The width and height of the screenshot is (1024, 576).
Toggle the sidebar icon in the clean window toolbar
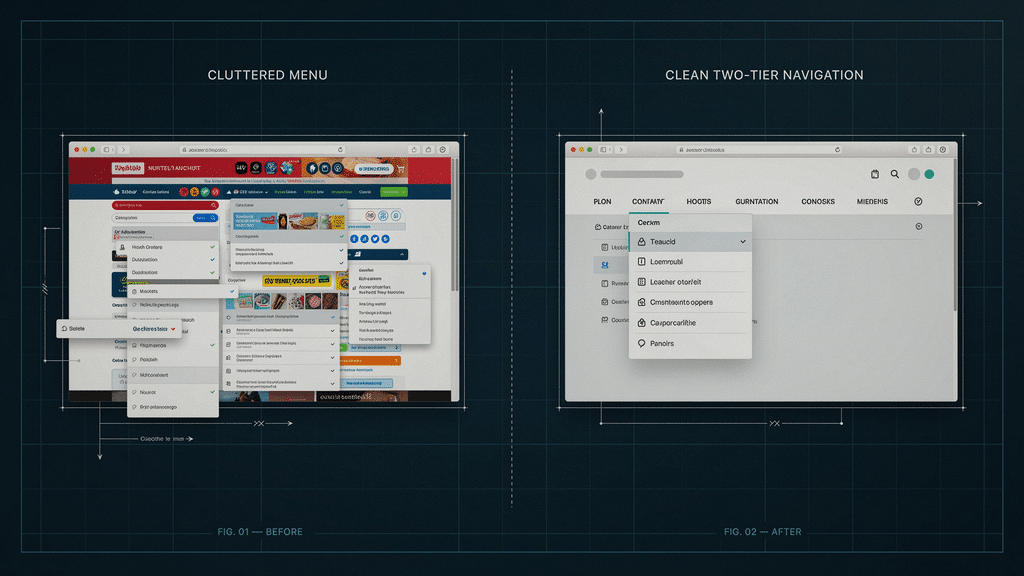pos(603,150)
